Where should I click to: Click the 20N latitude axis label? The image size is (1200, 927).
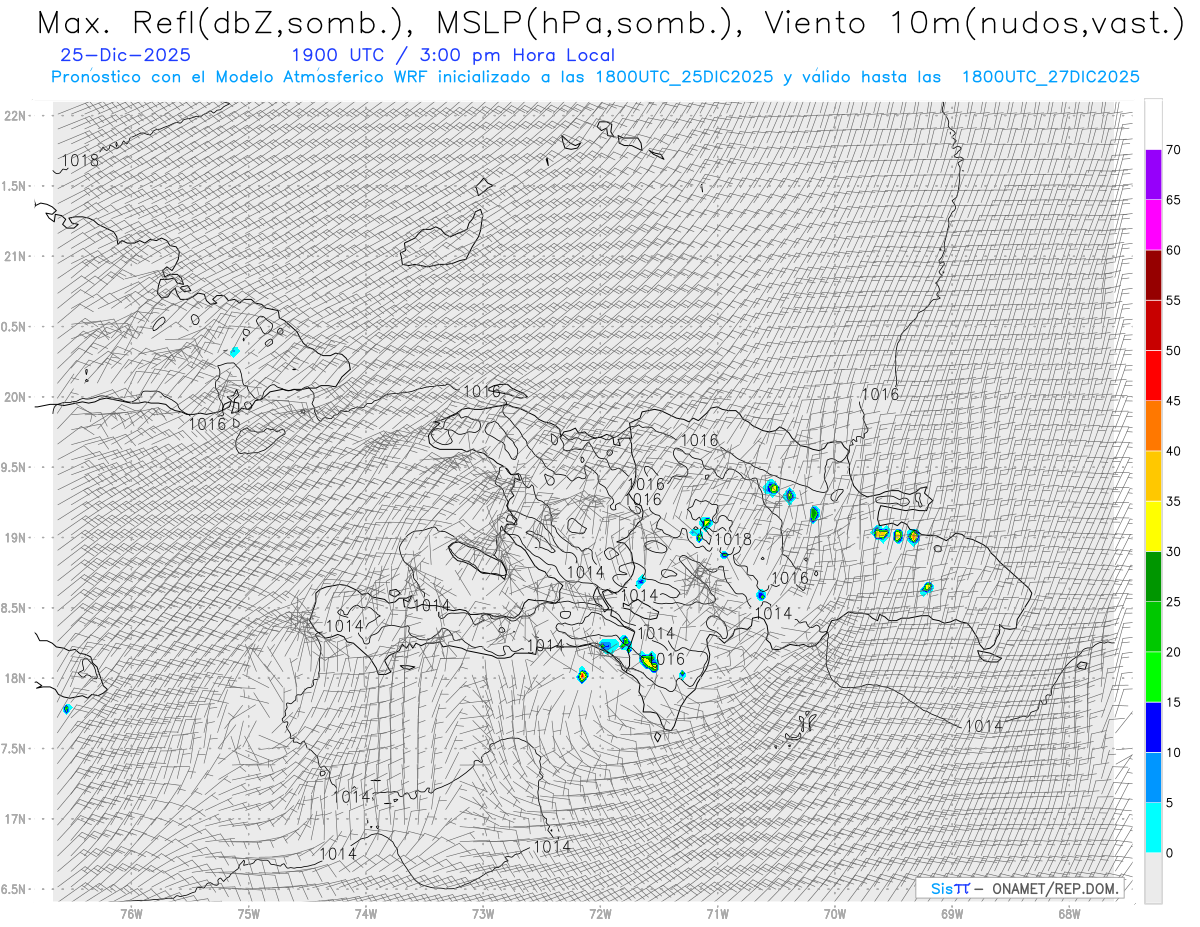point(14,397)
